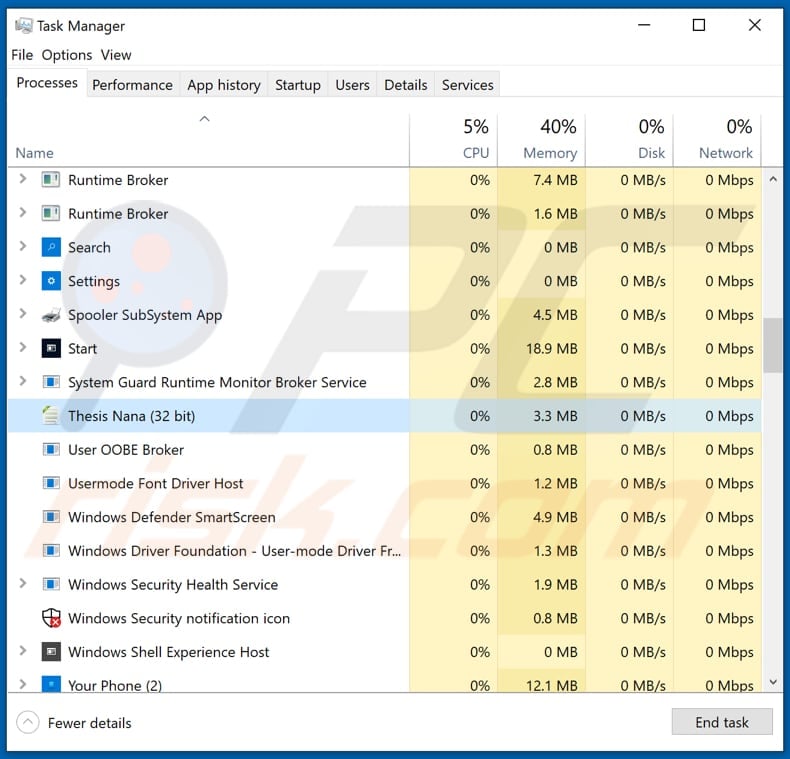Click the User OOBE Broker icon
Screen dimensions: 790x759
51,450
